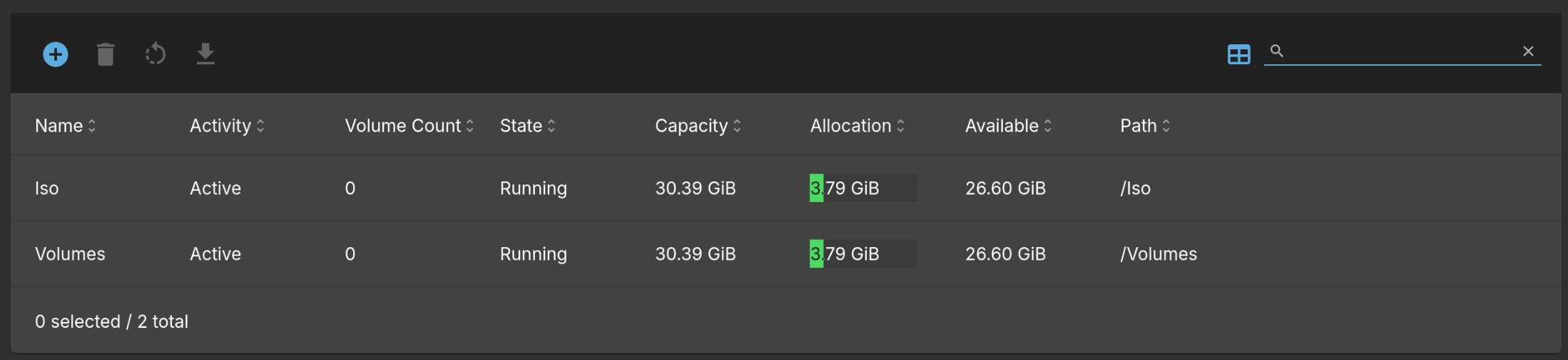
Task: Clear search with the X icon
Action: (x=1528, y=51)
